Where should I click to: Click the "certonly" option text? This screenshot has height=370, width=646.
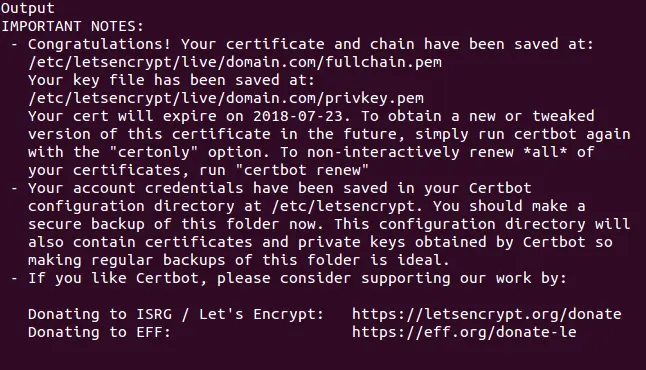(154, 152)
